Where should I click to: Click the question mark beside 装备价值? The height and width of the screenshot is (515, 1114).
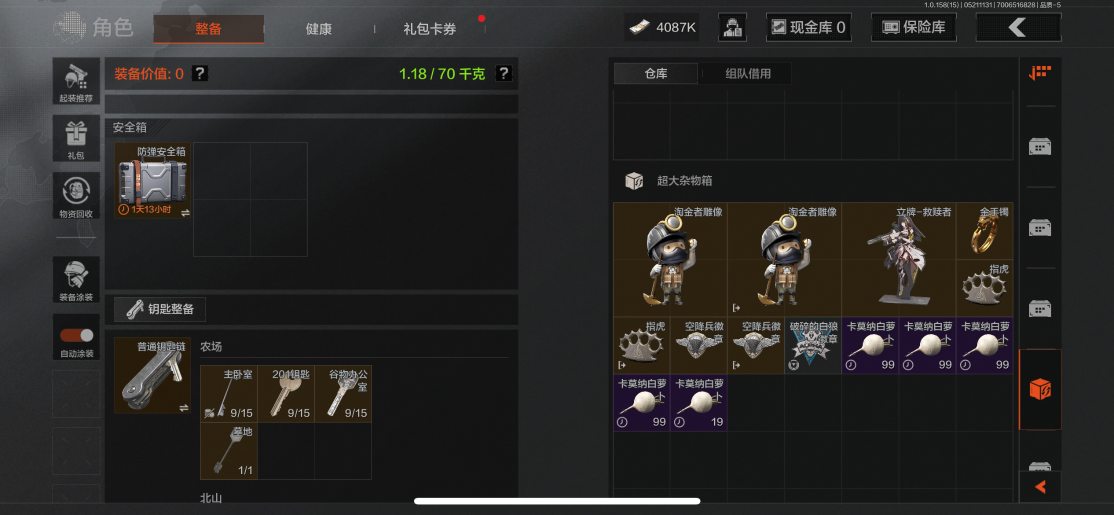pos(200,73)
